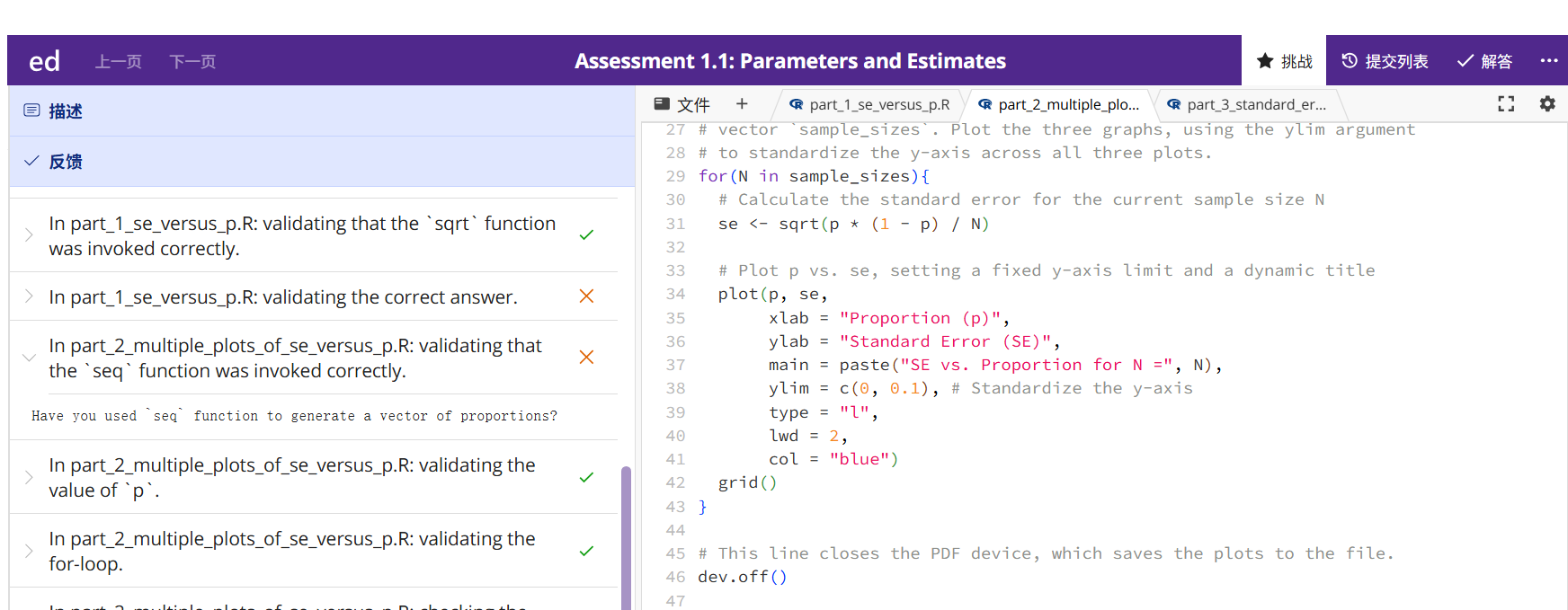Collapse the seq function validation row

(x=314, y=358)
